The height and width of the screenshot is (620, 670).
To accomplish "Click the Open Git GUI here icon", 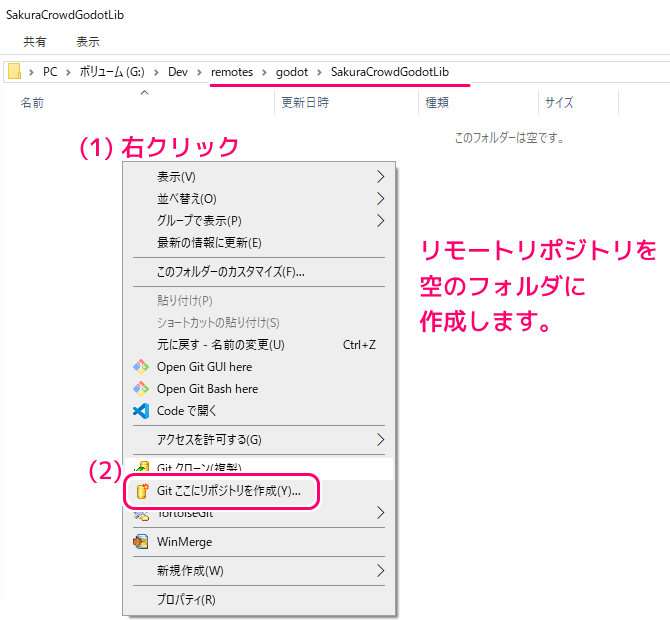I will click(x=141, y=367).
